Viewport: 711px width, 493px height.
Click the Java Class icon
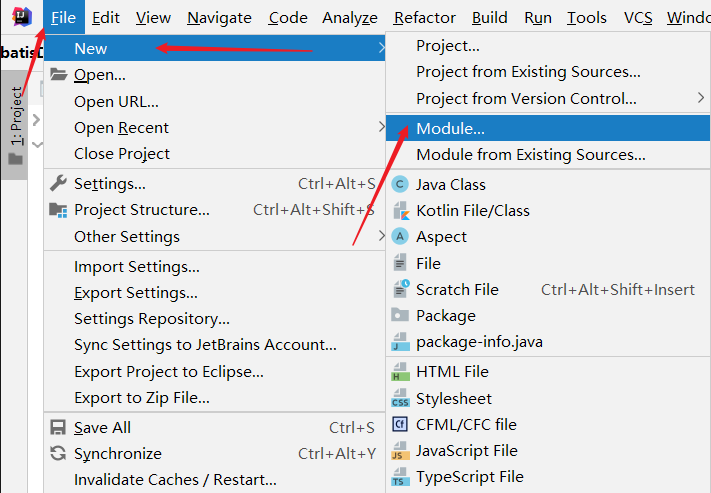tap(400, 185)
